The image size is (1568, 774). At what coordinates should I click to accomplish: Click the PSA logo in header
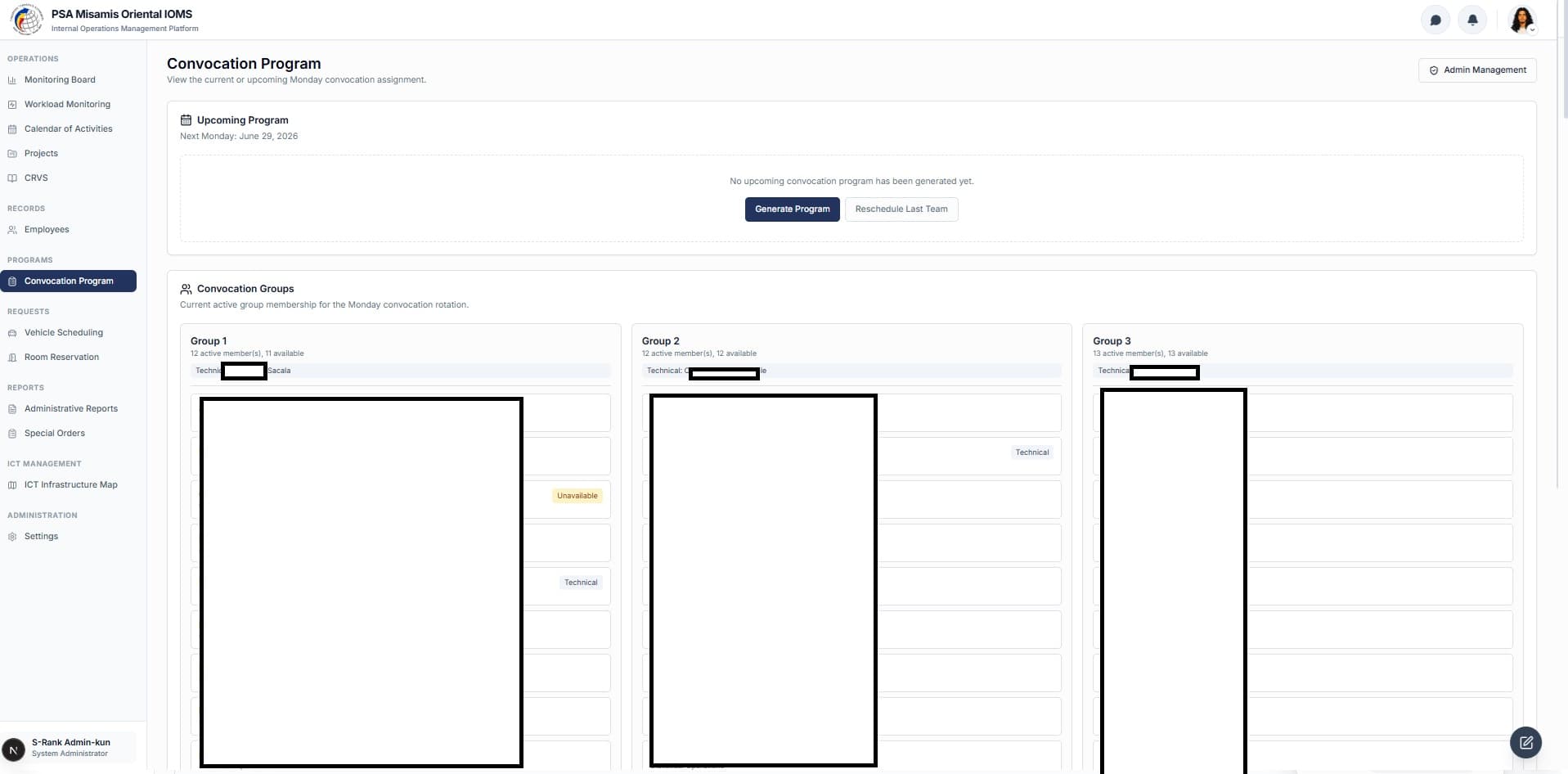pos(26,20)
